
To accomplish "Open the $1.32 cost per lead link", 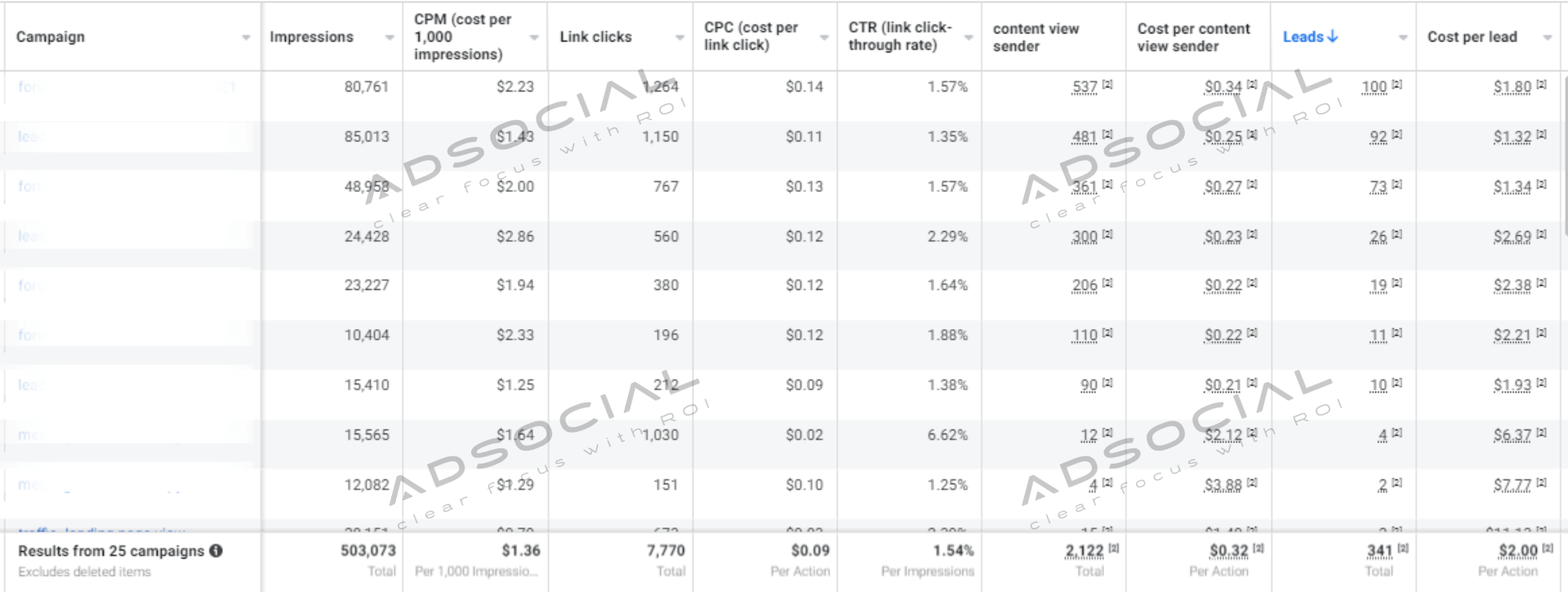I will (1512, 137).
